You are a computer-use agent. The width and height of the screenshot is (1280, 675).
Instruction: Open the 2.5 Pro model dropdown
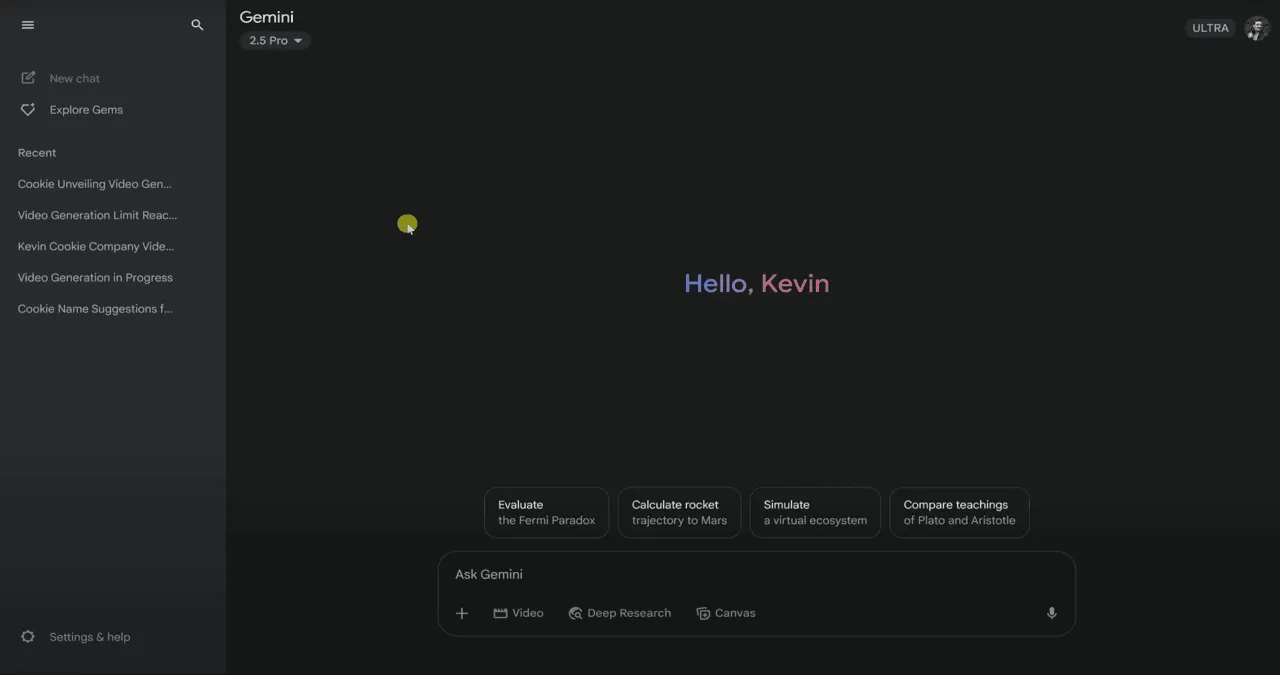point(275,41)
